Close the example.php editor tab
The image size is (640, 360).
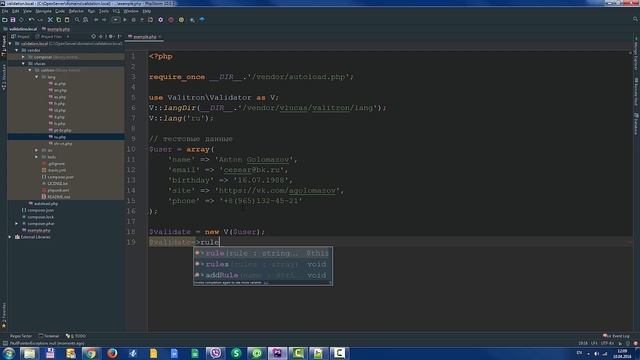(160, 37)
